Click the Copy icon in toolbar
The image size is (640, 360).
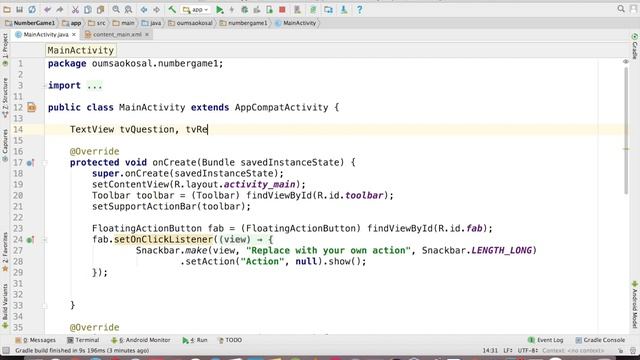(88, 9)
